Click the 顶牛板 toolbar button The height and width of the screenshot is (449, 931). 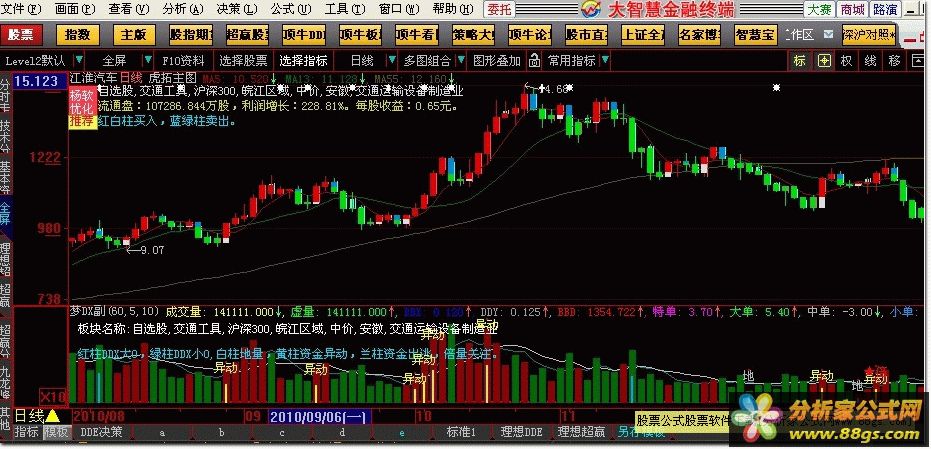point(360,34)
